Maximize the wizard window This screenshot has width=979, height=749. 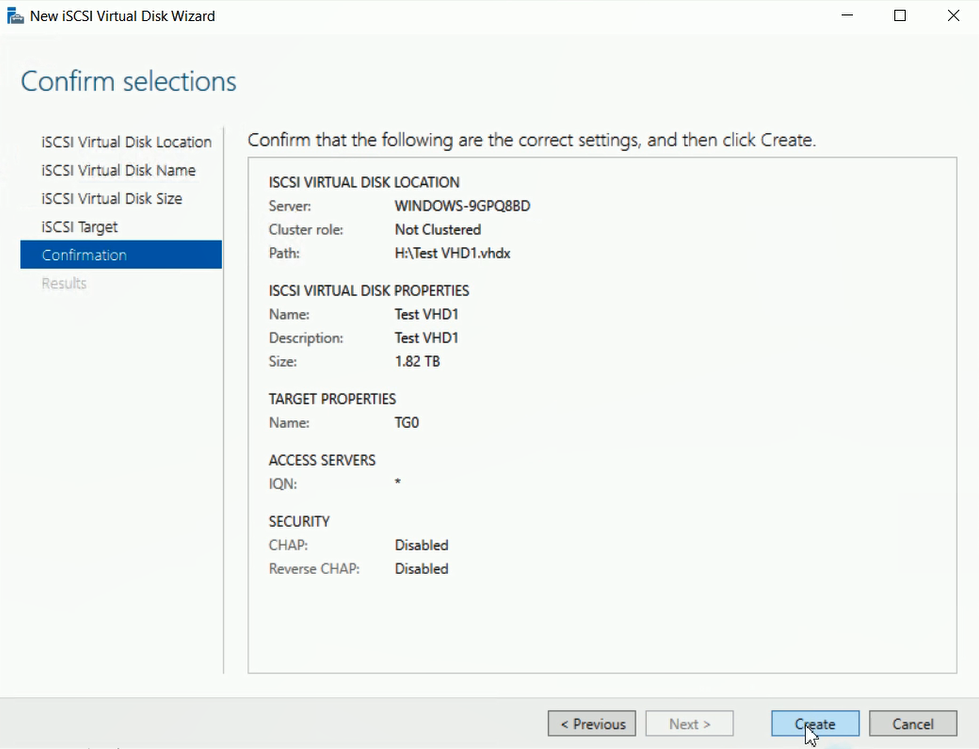click(900, 16)
